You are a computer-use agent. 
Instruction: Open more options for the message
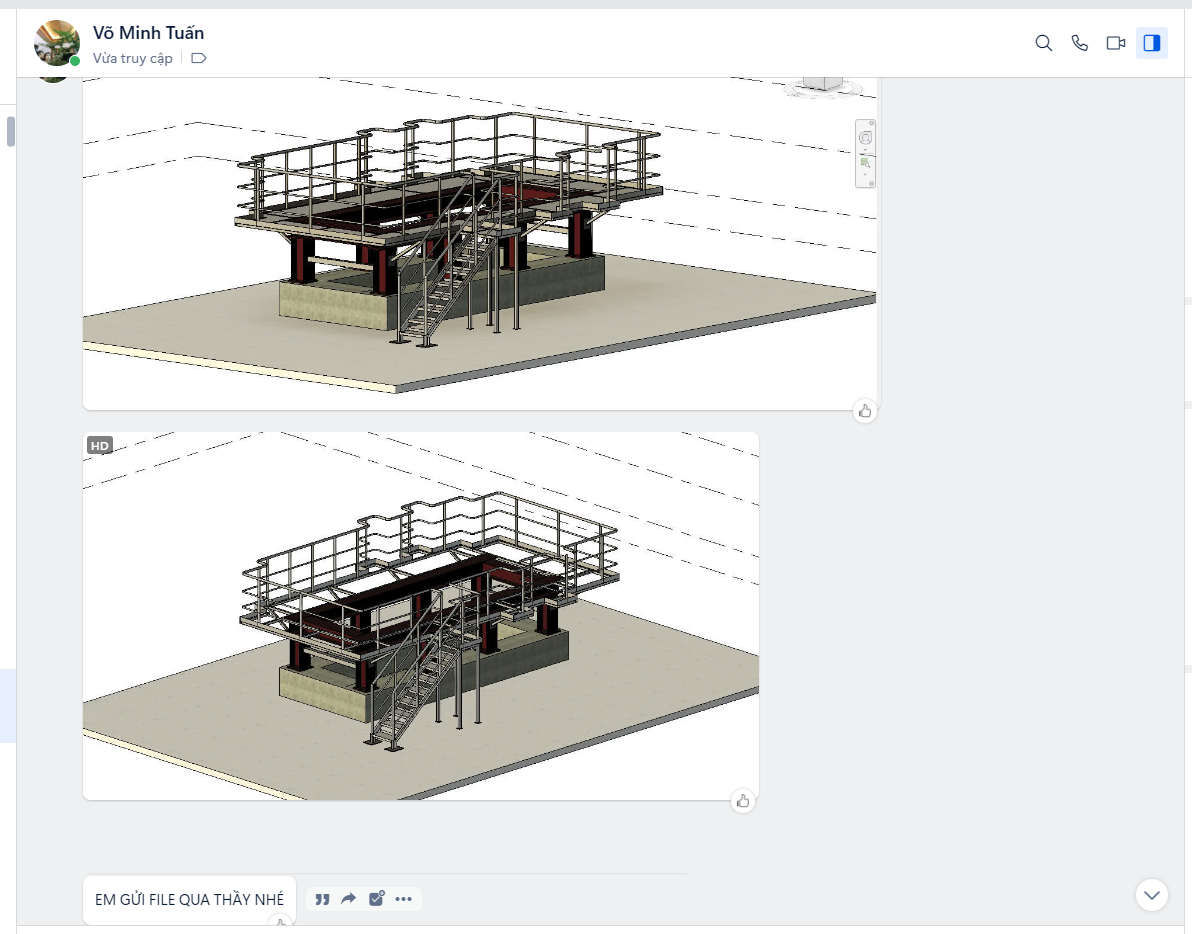[403, 899]
